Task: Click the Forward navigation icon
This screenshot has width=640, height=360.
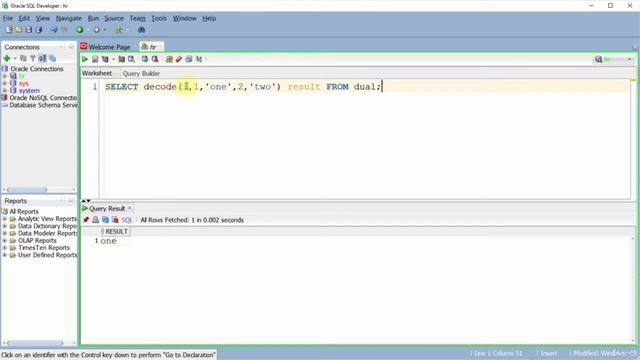Action: [97, 30]
